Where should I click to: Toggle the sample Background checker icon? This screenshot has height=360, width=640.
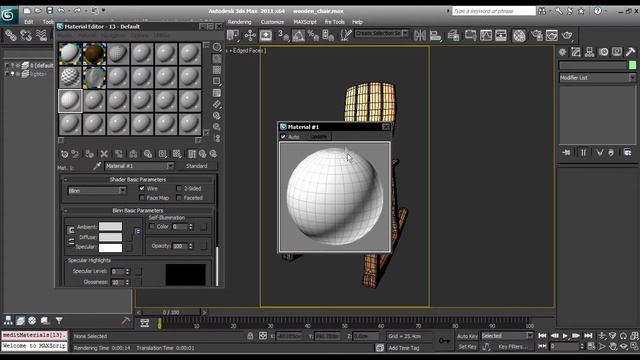[x=217, y=70]
